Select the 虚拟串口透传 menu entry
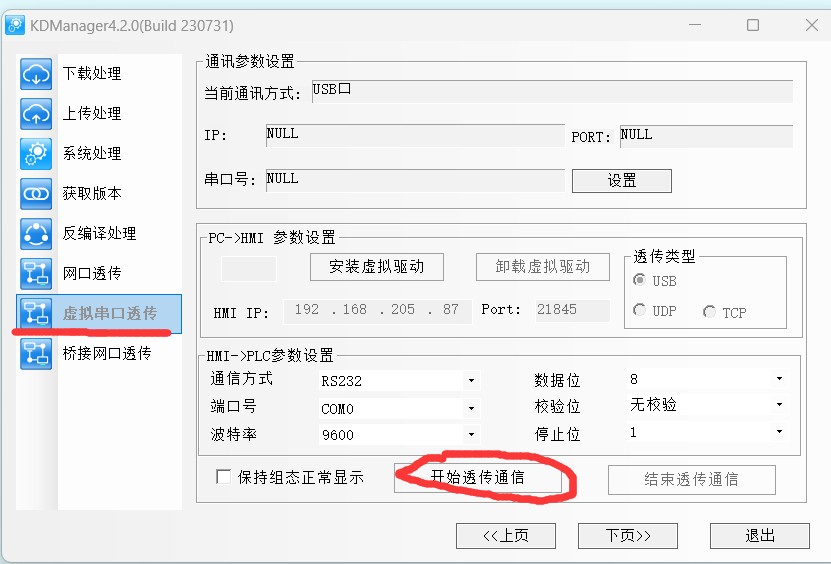Image resolution: width=831 pixels, height=564 pixels. coord(99,314)
